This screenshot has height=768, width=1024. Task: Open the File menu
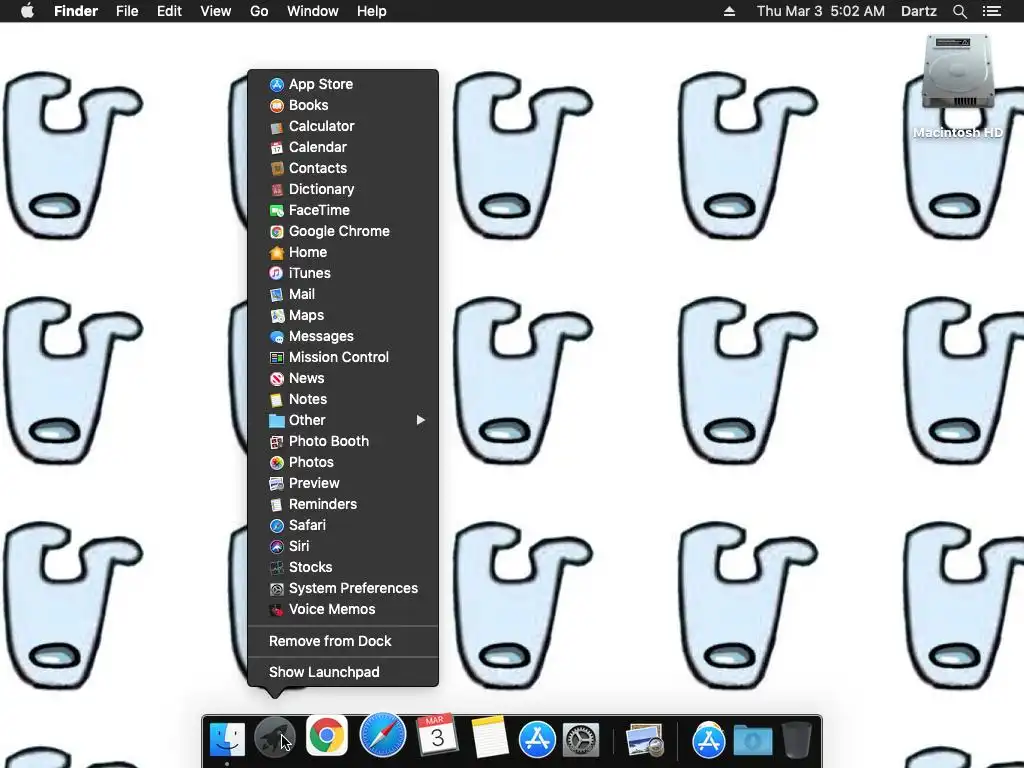tap(127, 11)
